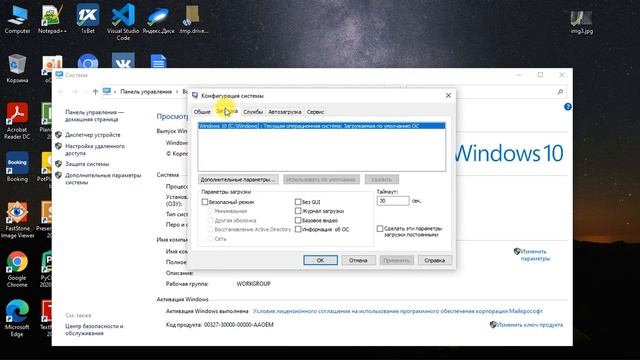Click the Таймаут seconds field

(393, 201)
